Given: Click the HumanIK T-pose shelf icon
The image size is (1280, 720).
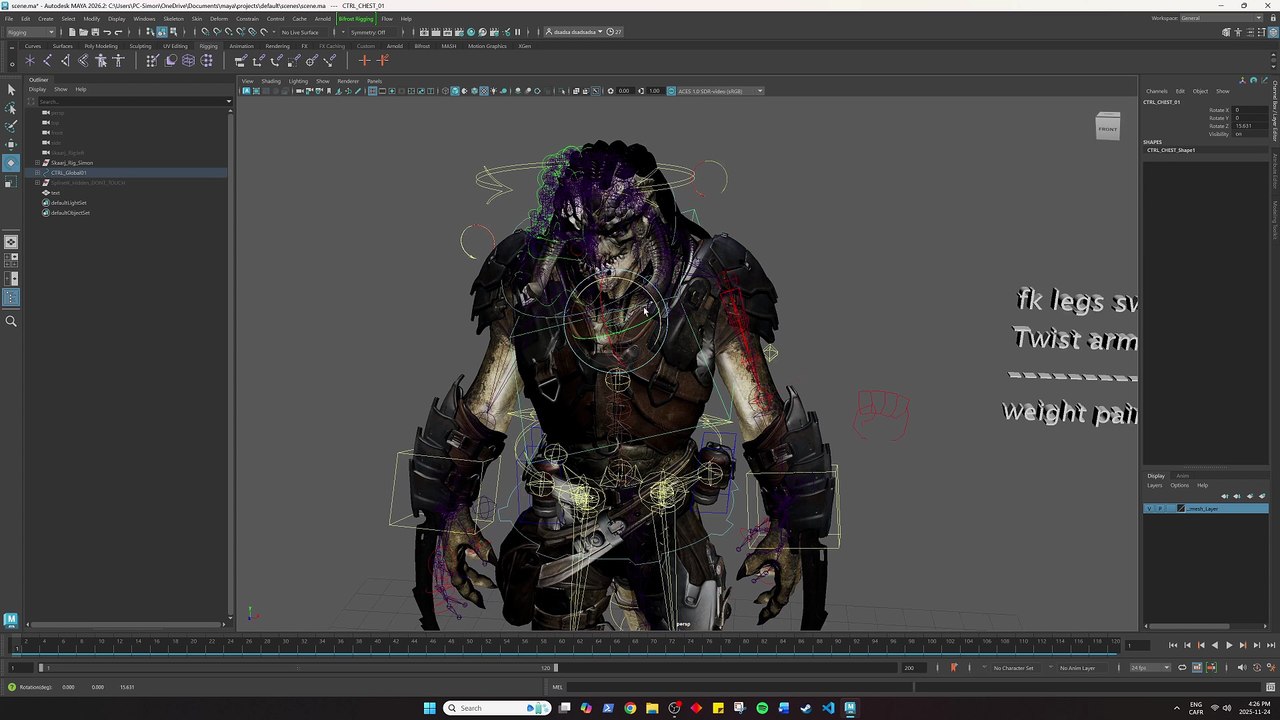Looking at the screenshot, I should coord(118,61).
